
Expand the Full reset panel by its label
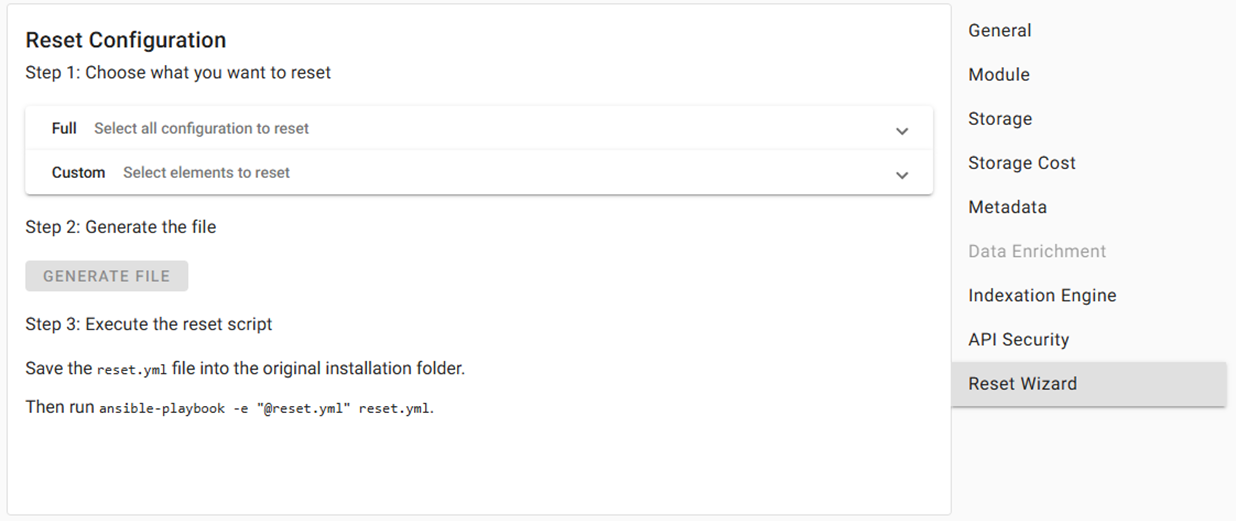[64, 129]
